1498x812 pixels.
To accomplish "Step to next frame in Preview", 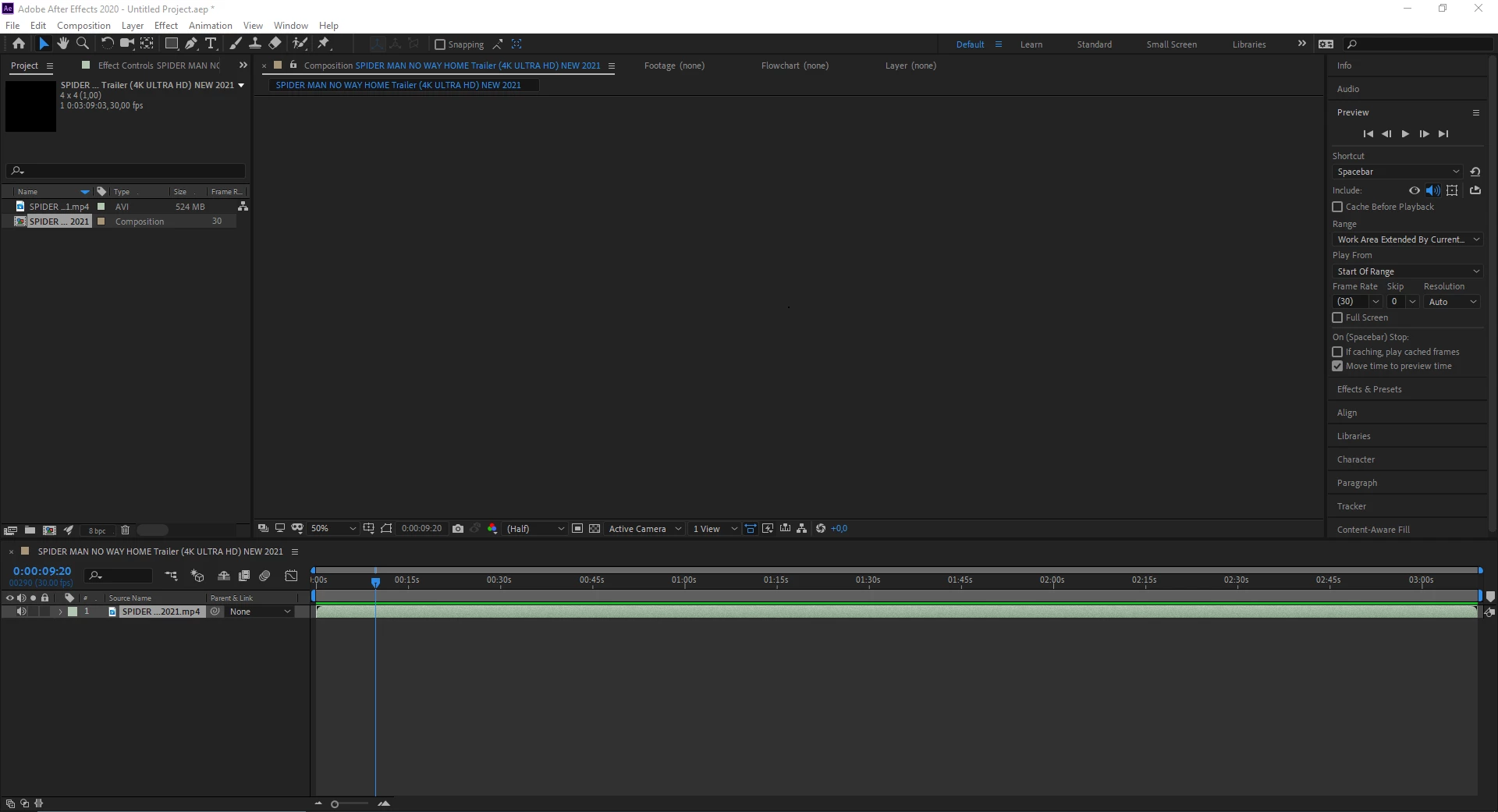I will (1424, 134).
